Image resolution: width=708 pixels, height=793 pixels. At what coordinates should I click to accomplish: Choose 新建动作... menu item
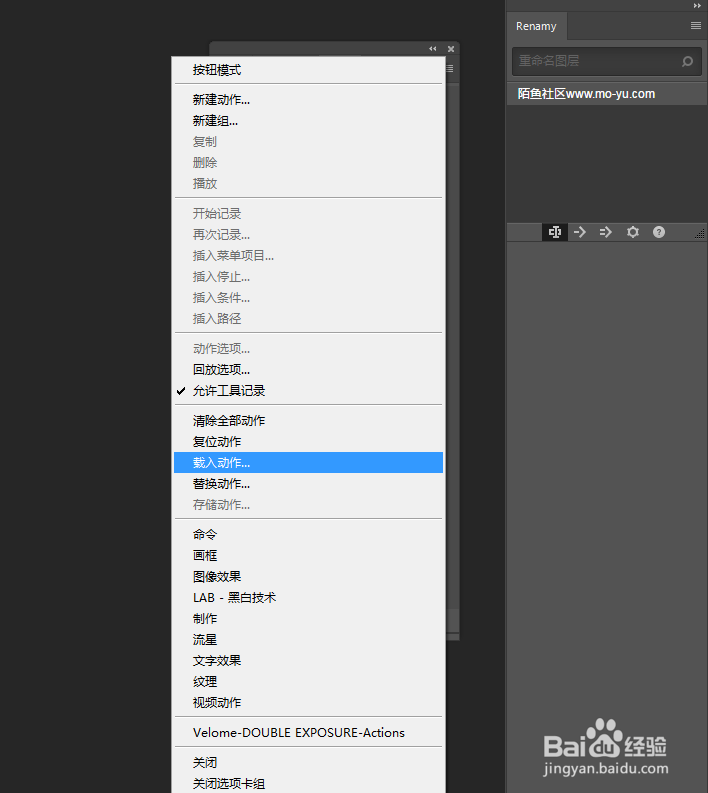point(308,100)
